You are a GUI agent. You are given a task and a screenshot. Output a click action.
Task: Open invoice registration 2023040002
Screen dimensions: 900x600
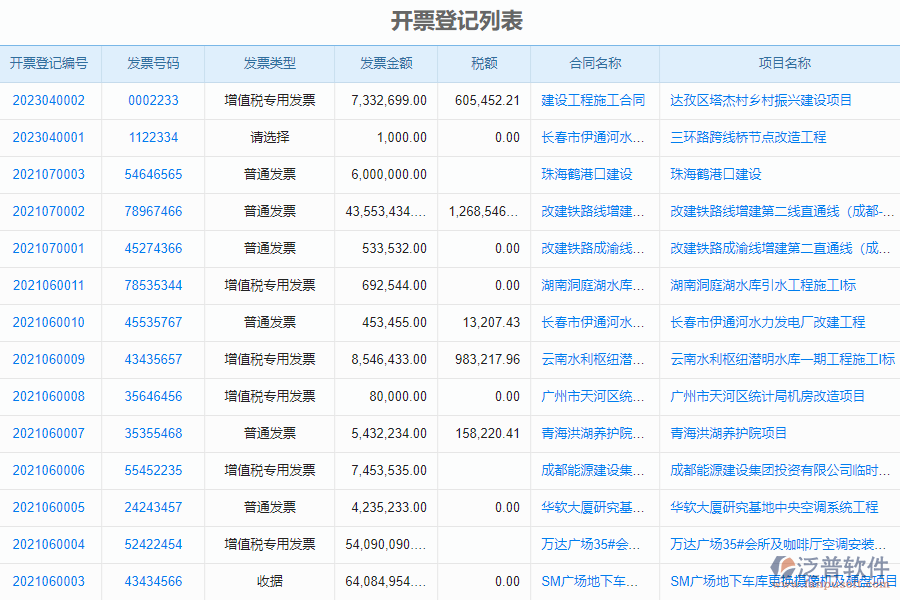click(51, 100)
